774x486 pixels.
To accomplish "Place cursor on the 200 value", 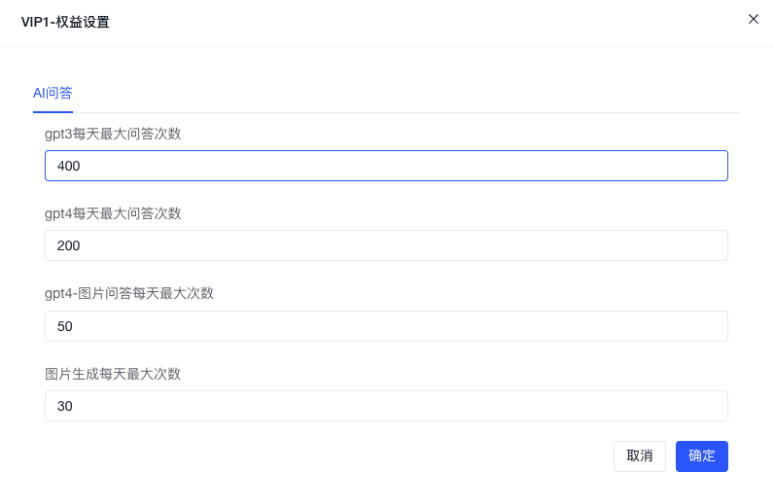I will pos(68,246).
